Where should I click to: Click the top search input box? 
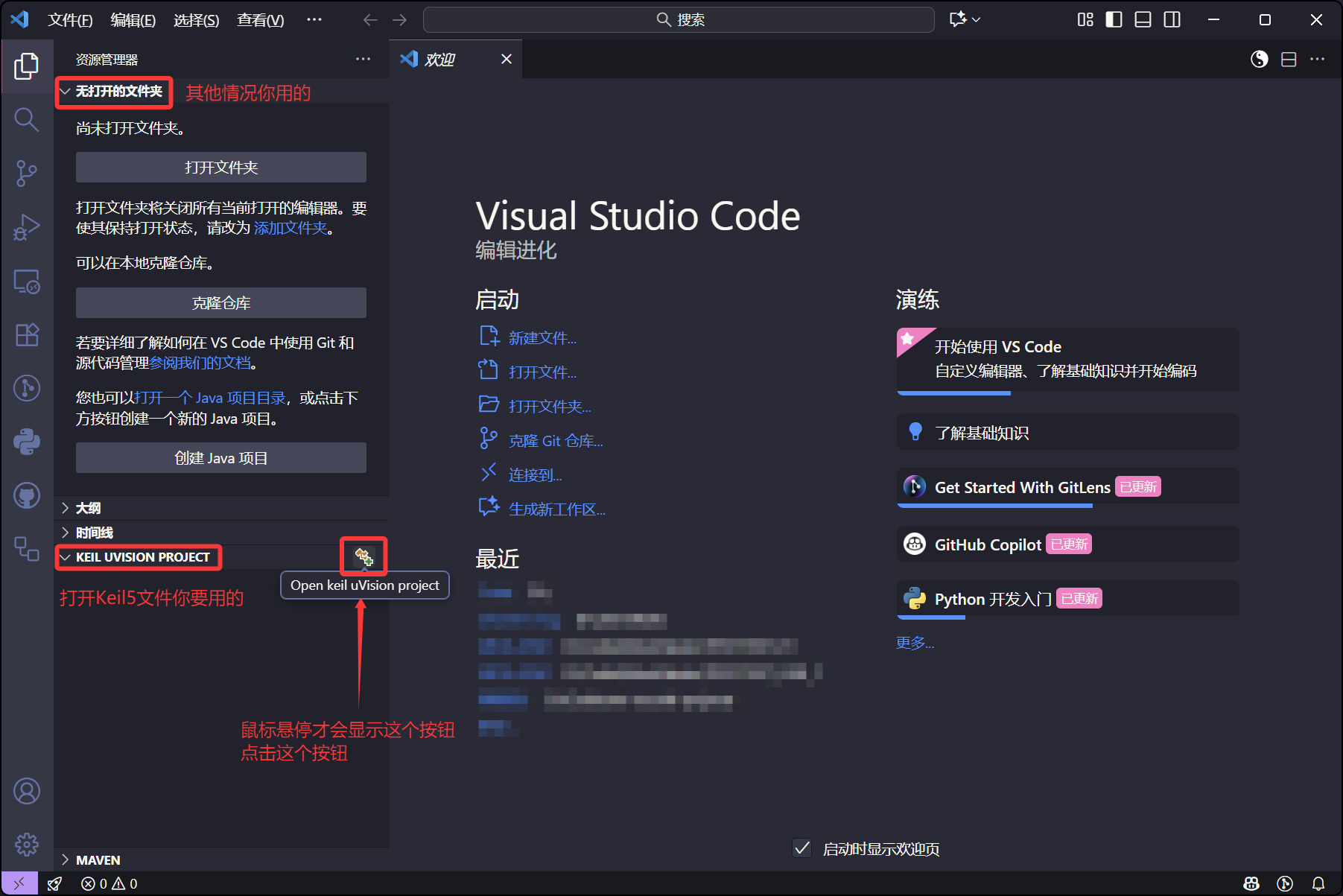(679, 19)
